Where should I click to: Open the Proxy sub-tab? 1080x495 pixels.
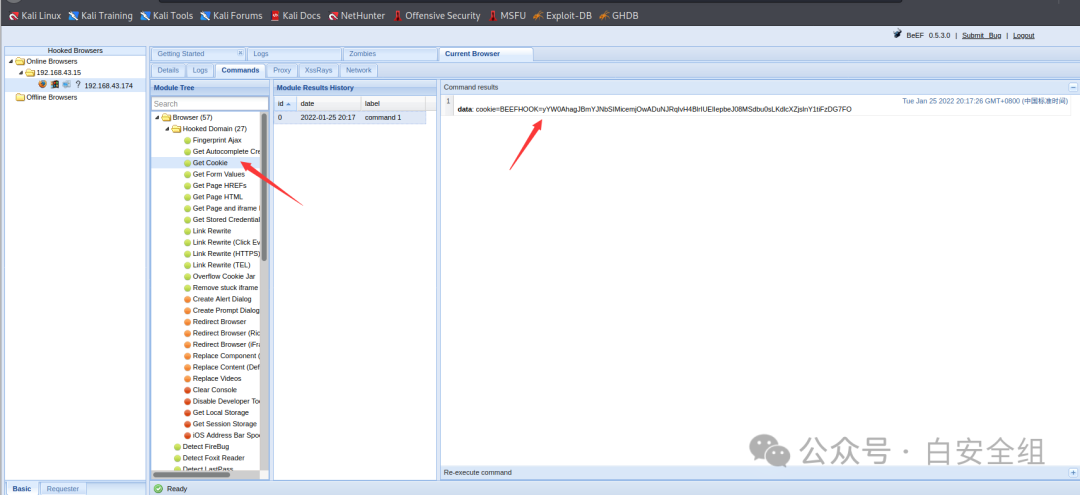coord(282,70)
